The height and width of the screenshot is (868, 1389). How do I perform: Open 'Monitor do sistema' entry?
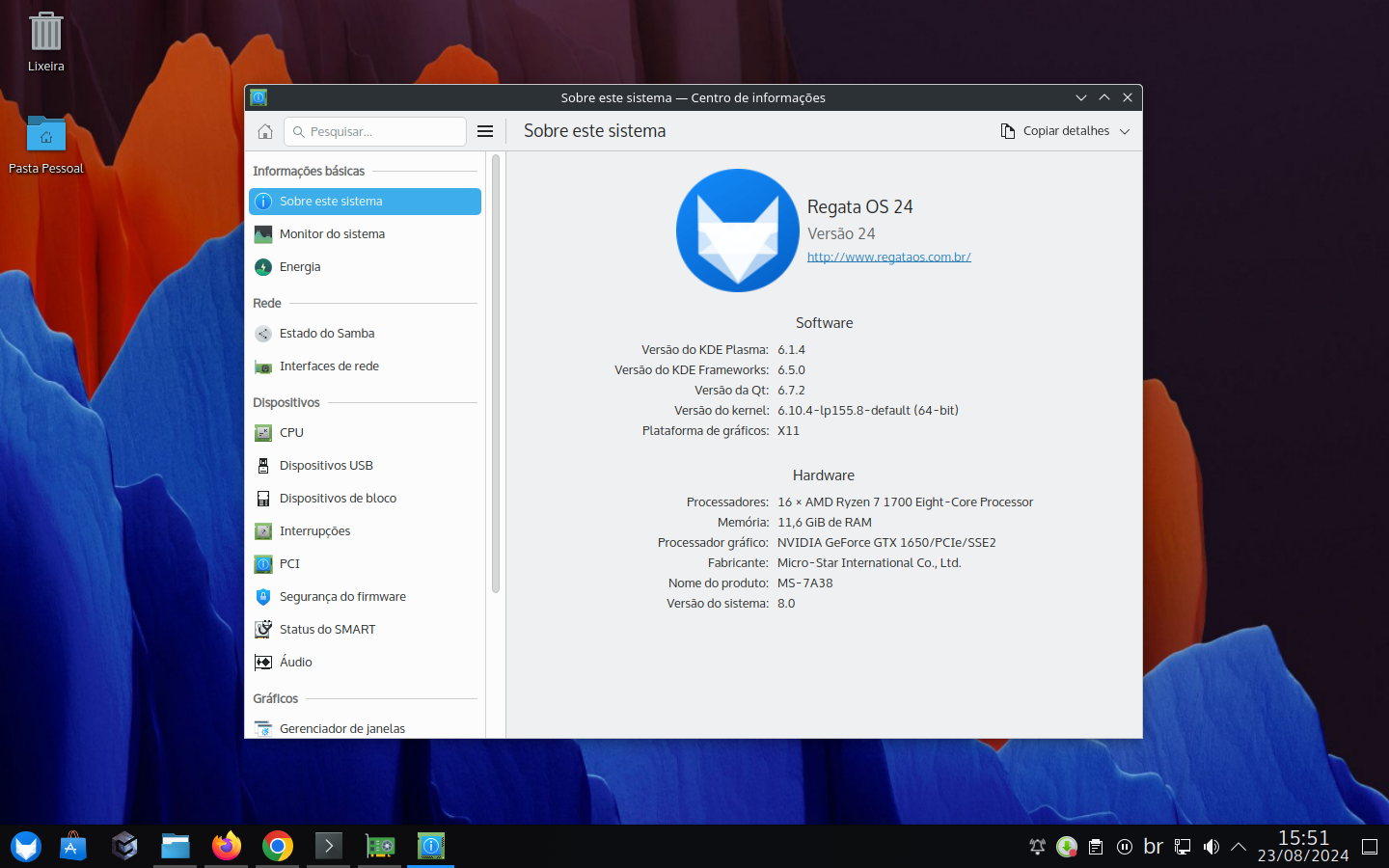(365, 234)
